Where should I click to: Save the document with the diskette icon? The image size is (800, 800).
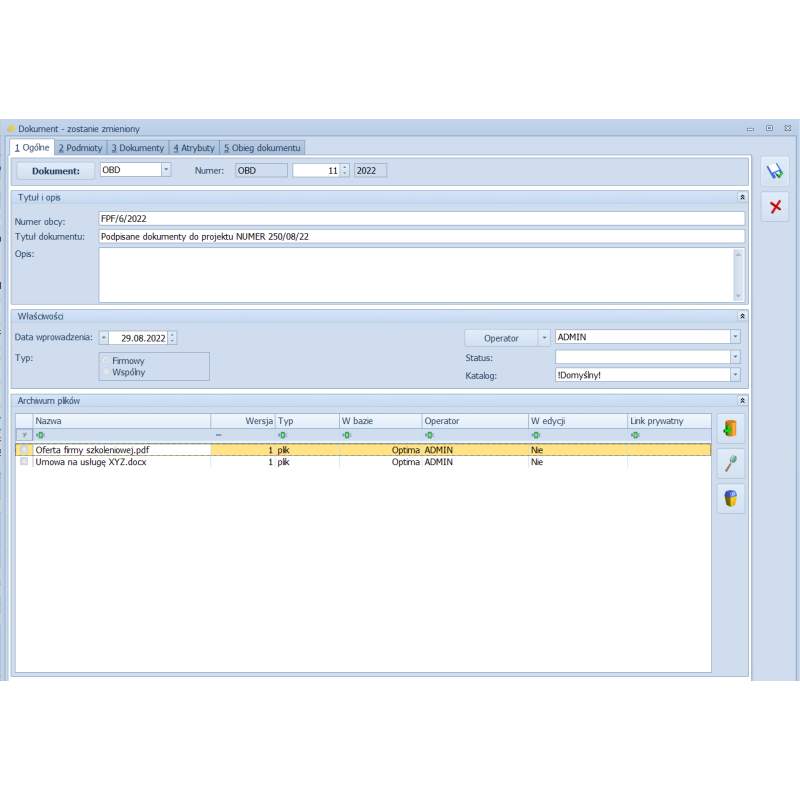[775, 172]
